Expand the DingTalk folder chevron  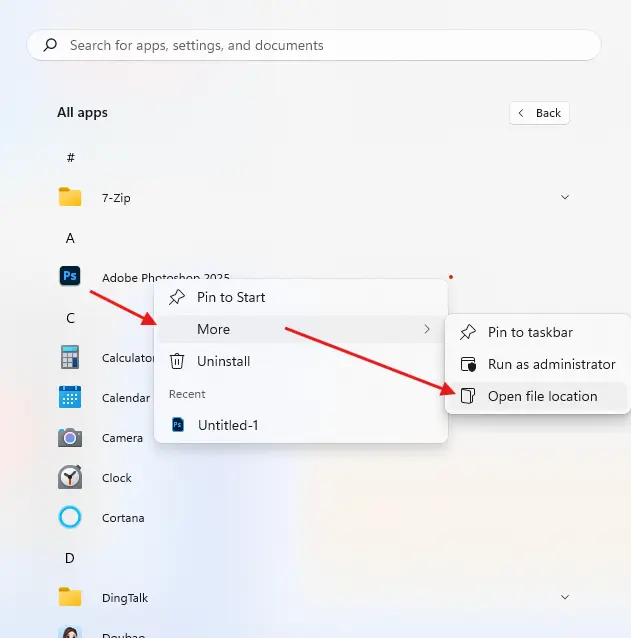coord(565,597)
